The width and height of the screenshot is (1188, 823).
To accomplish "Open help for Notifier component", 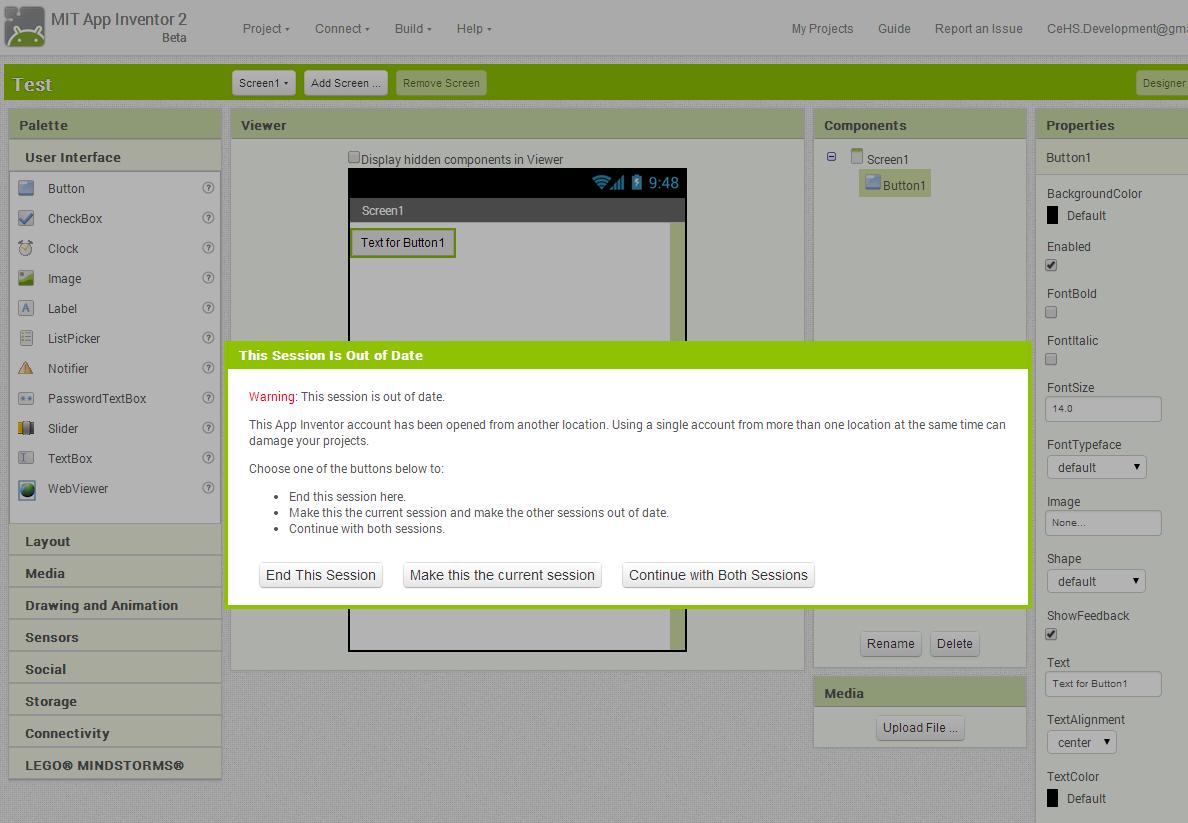I will 208,368.
